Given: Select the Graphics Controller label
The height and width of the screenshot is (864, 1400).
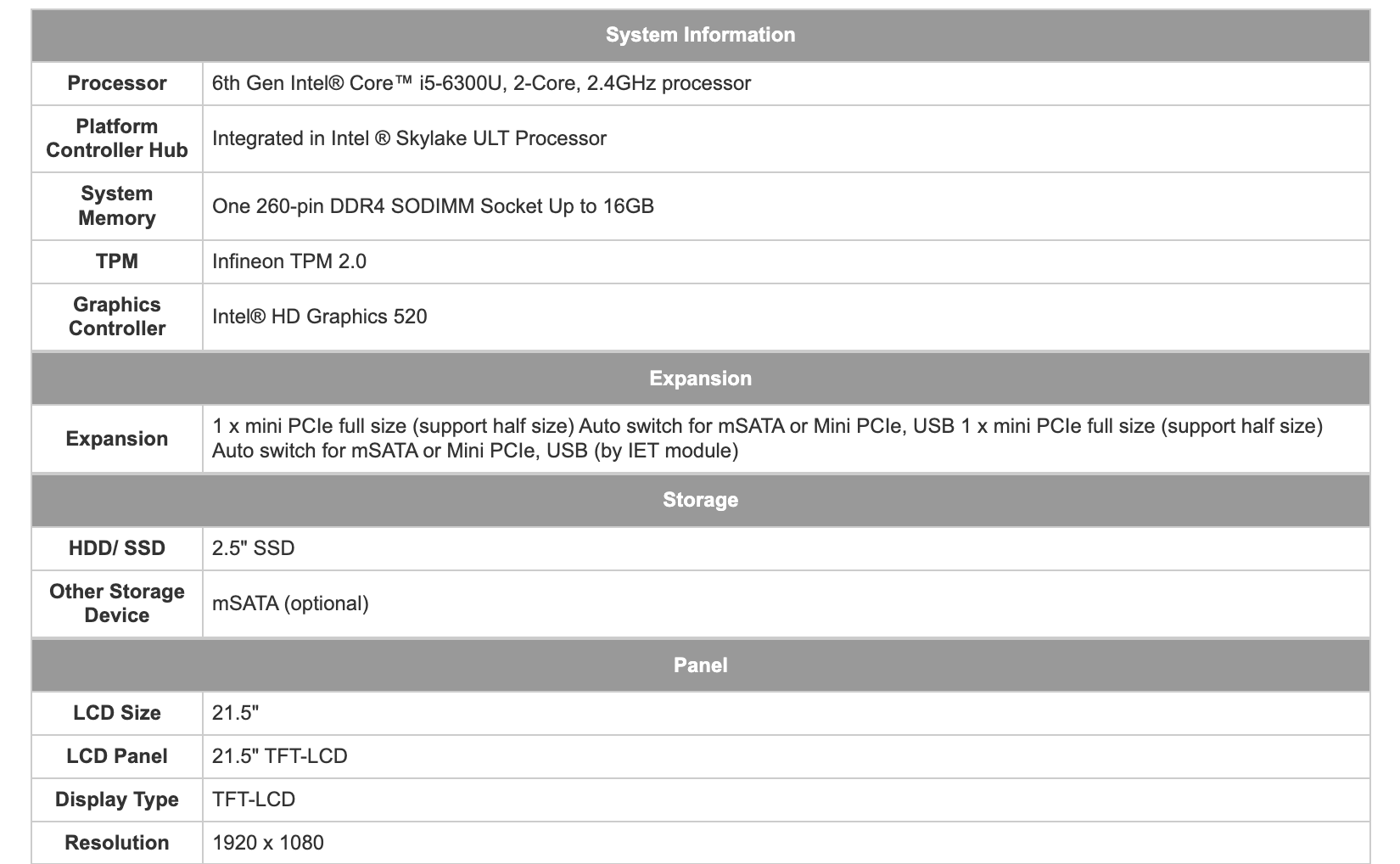Looking at the screenshot, I should 117,317.
